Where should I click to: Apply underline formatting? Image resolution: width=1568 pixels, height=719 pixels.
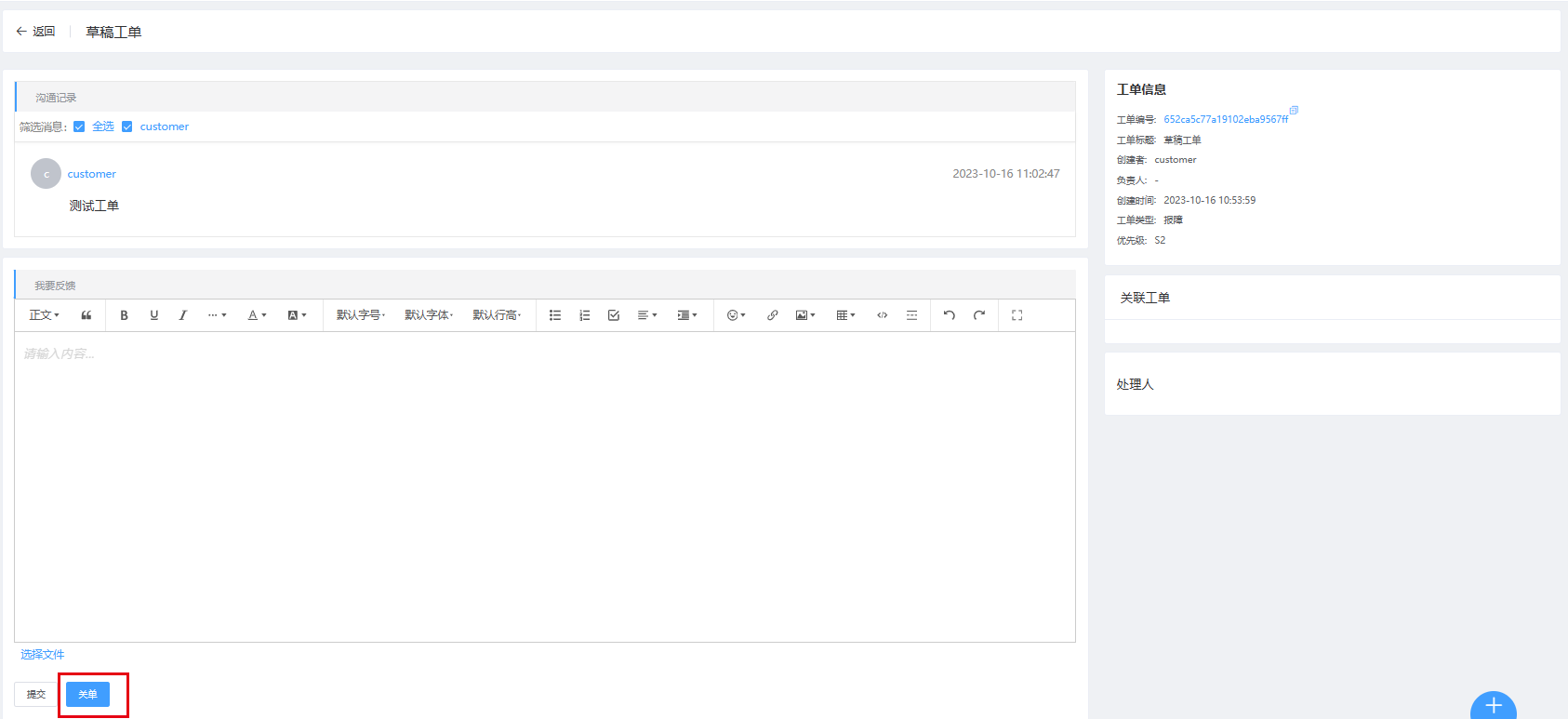click(x=153, y=315)
